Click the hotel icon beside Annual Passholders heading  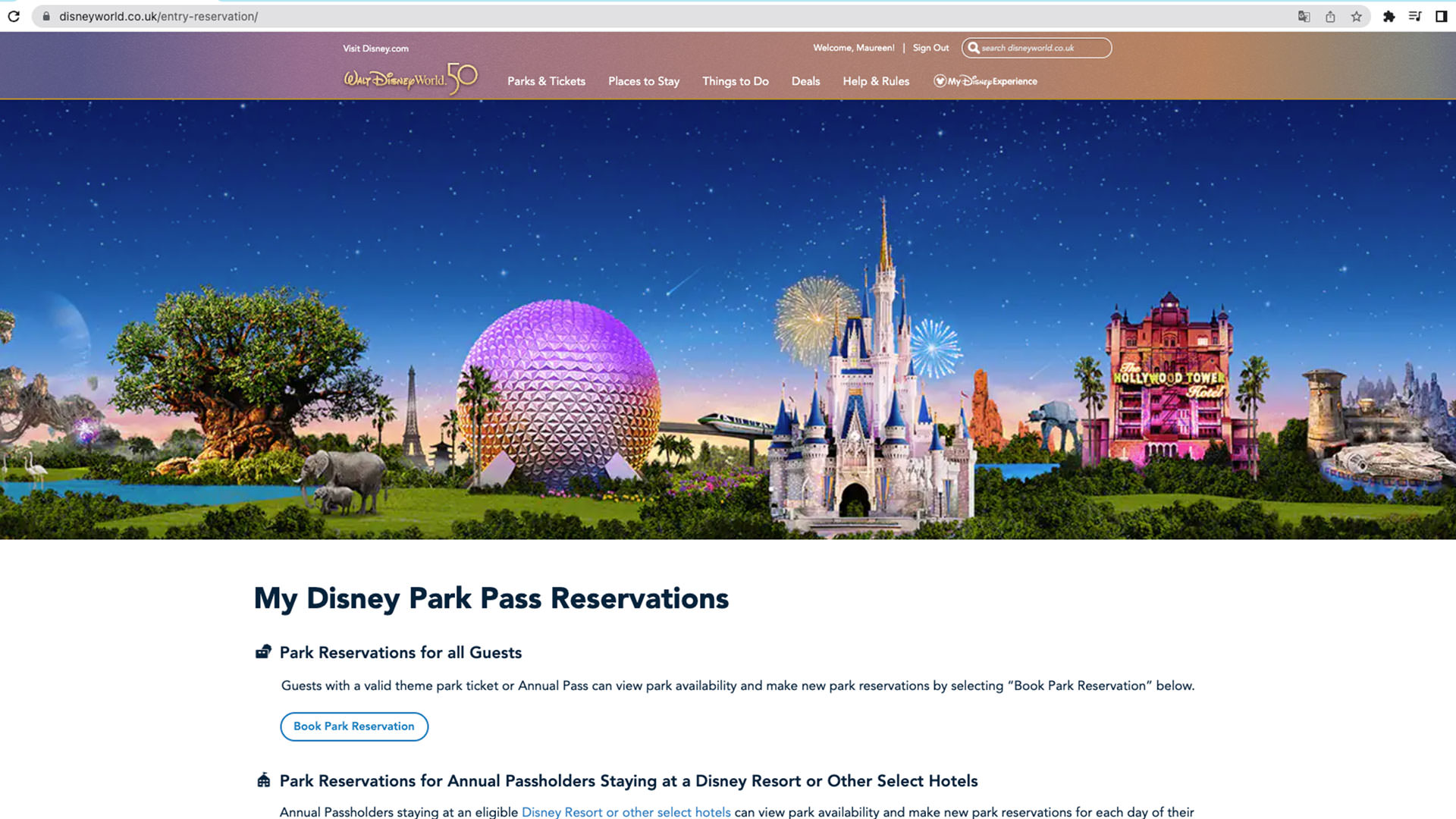[x=263, y=780]
